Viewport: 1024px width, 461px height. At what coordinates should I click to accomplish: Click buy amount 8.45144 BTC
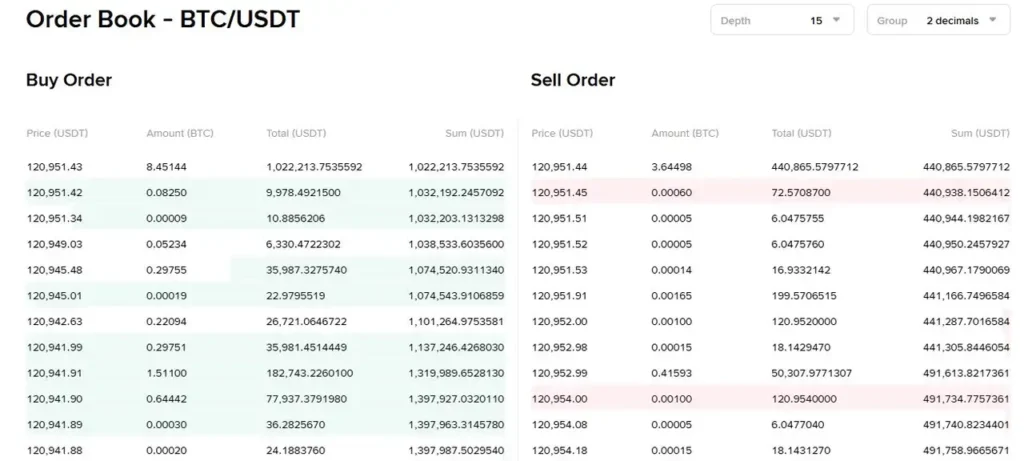(x=167, y=167)
